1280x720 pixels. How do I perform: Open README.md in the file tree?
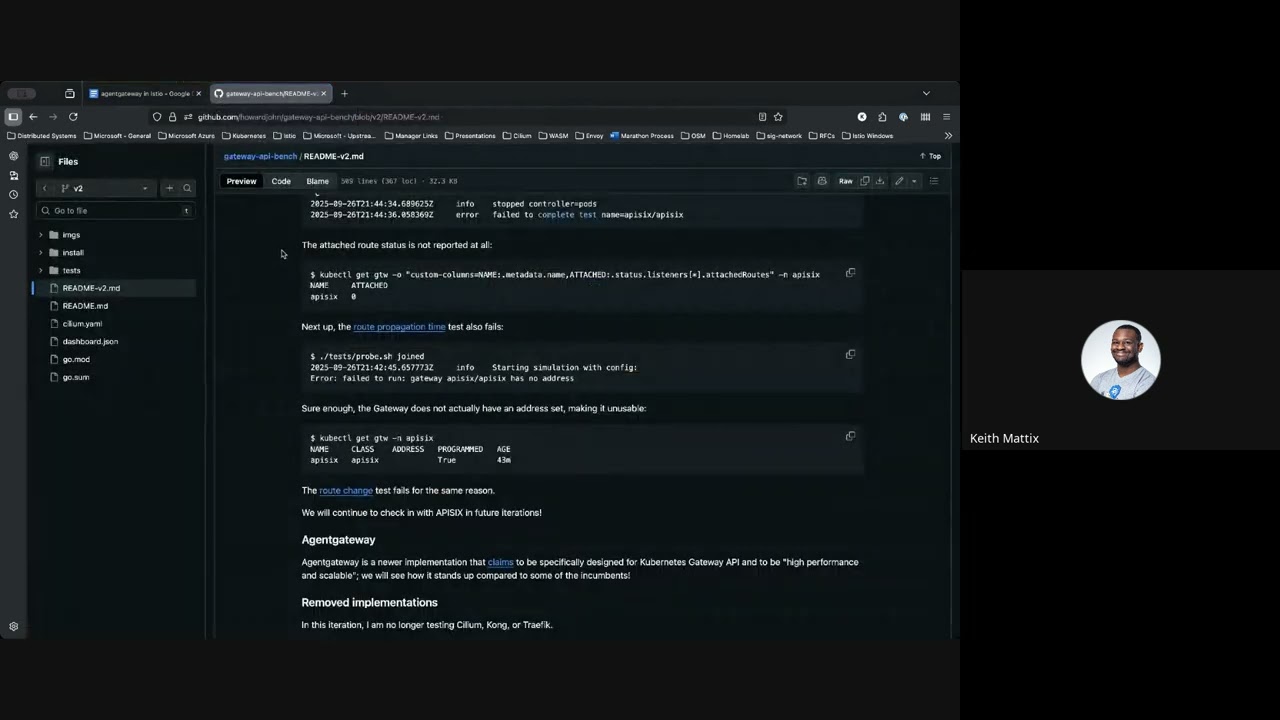pos(85,306)
